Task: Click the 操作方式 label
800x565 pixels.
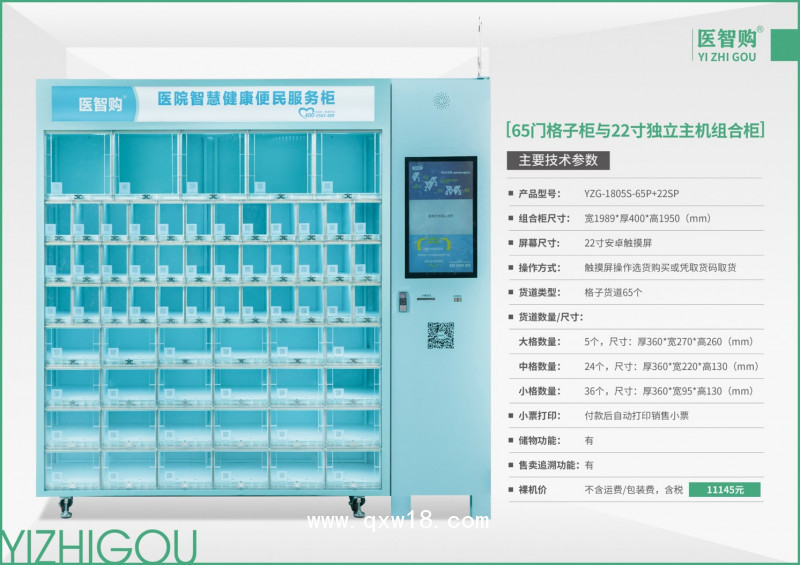Action: 539,267
